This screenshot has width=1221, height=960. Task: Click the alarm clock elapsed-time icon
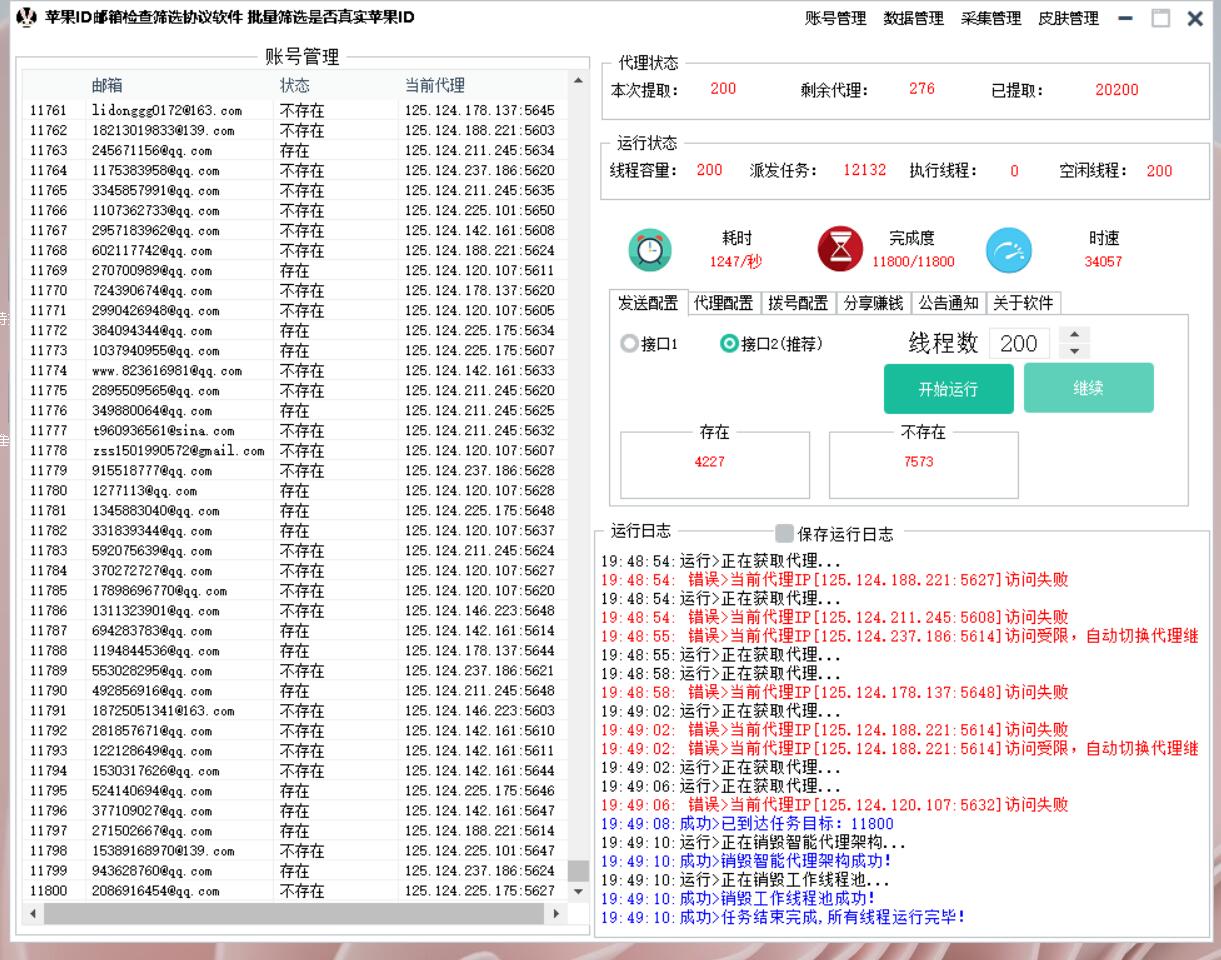pos(650,250)
